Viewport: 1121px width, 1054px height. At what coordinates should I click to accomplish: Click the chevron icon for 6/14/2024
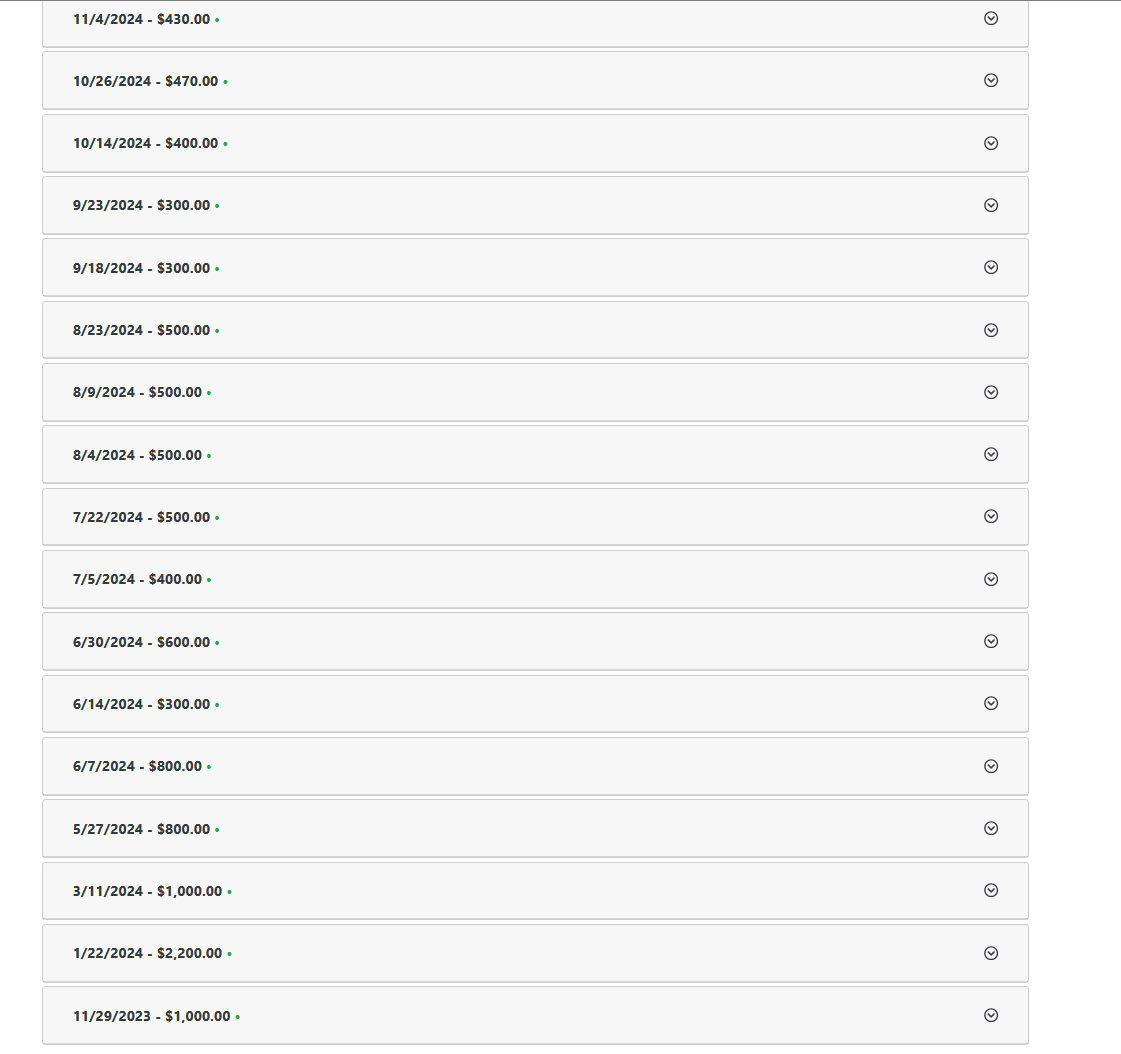[x=991, y=703]
